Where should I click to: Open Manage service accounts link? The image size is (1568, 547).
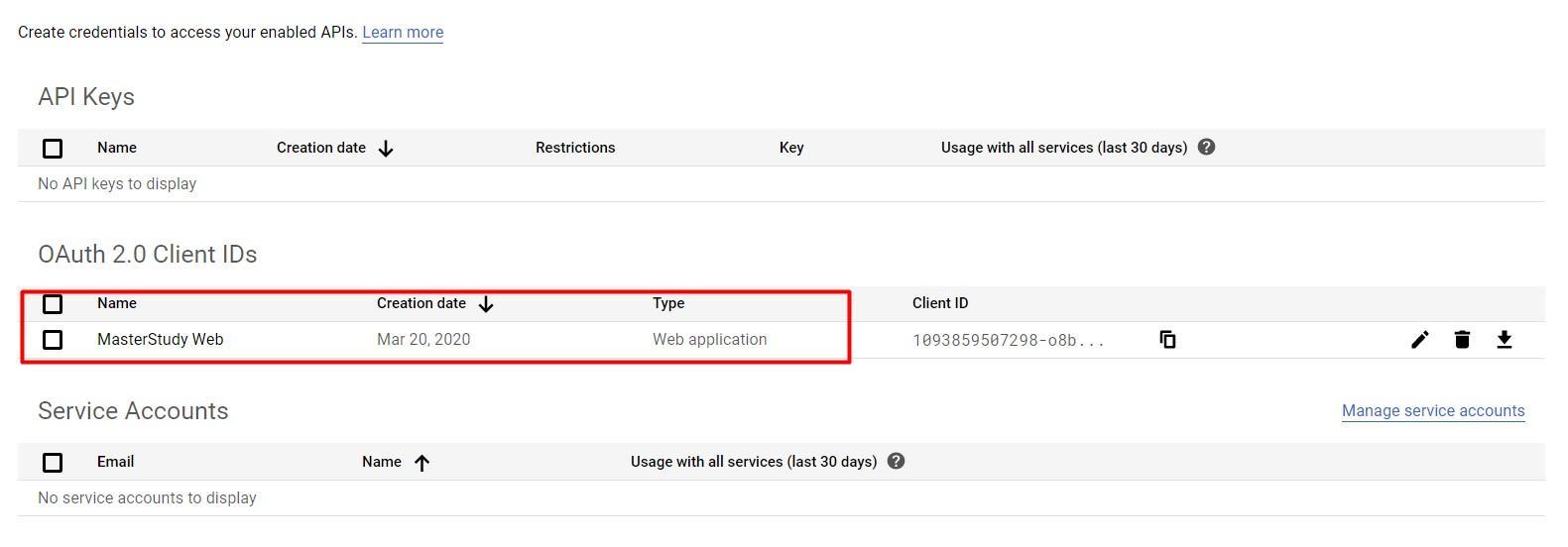1432,411
